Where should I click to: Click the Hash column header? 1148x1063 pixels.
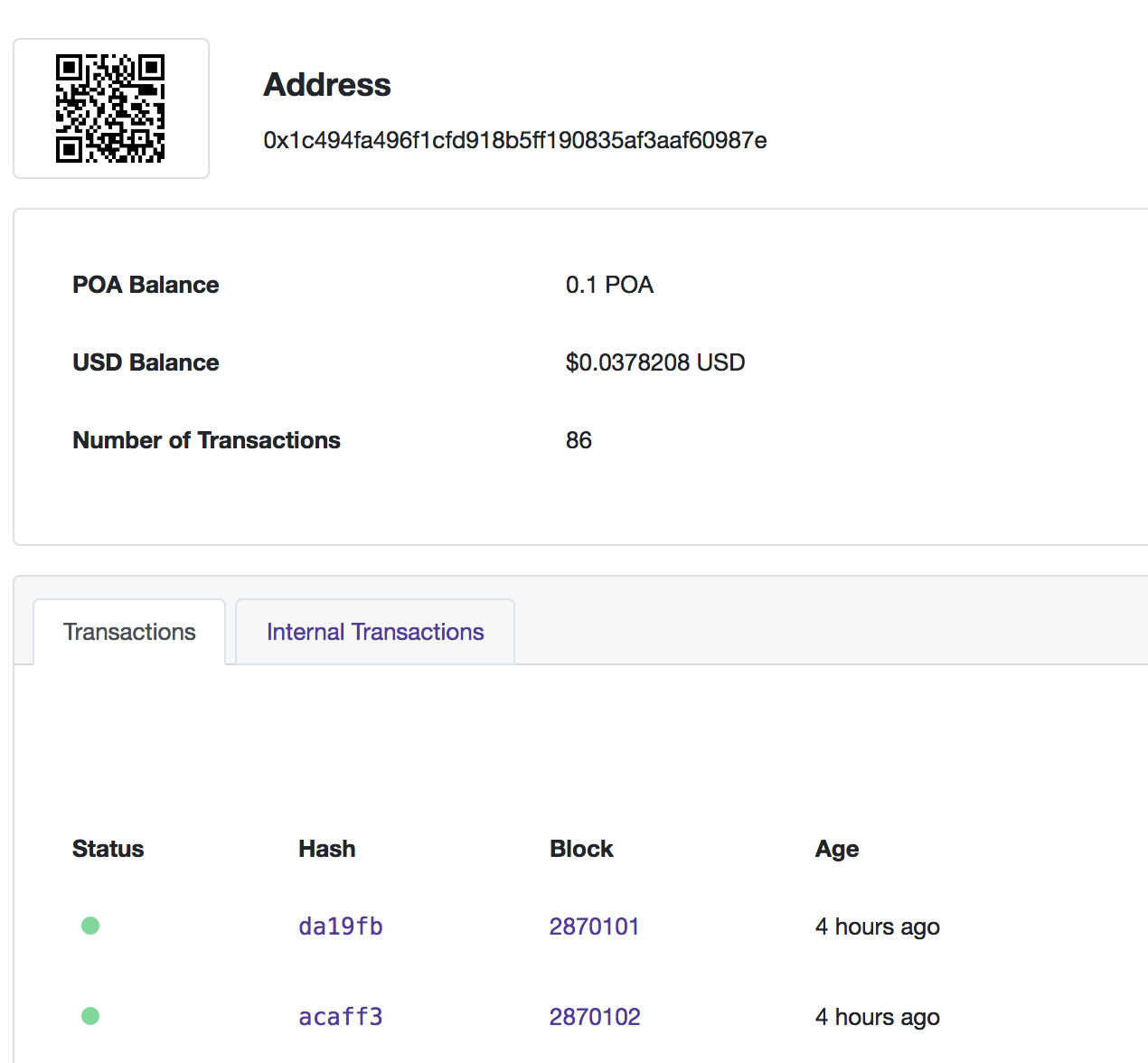click(x=327, y=849)
